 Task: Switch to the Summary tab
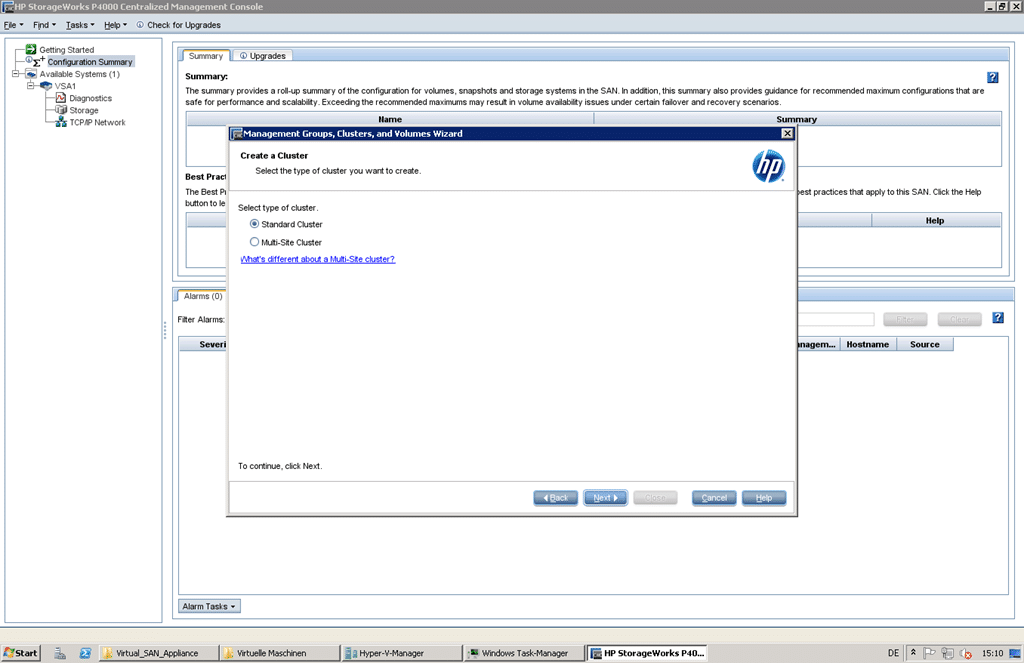click(x=205, y=56)
